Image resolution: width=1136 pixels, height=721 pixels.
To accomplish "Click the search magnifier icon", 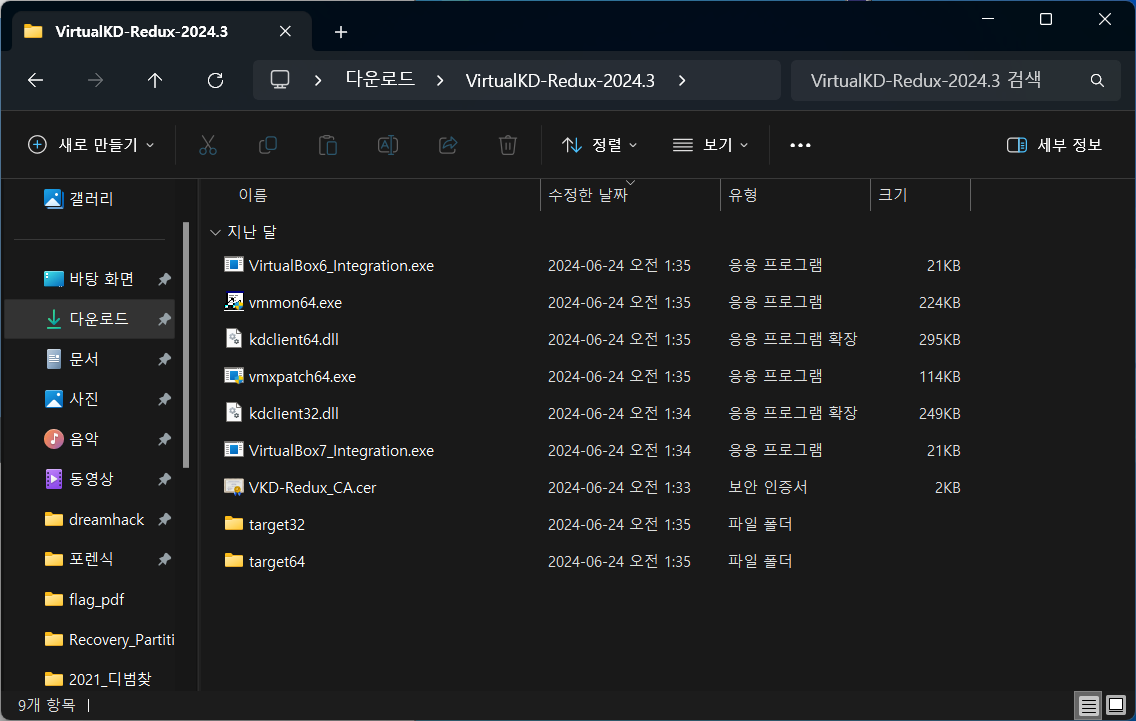I will coord(1098,80).
